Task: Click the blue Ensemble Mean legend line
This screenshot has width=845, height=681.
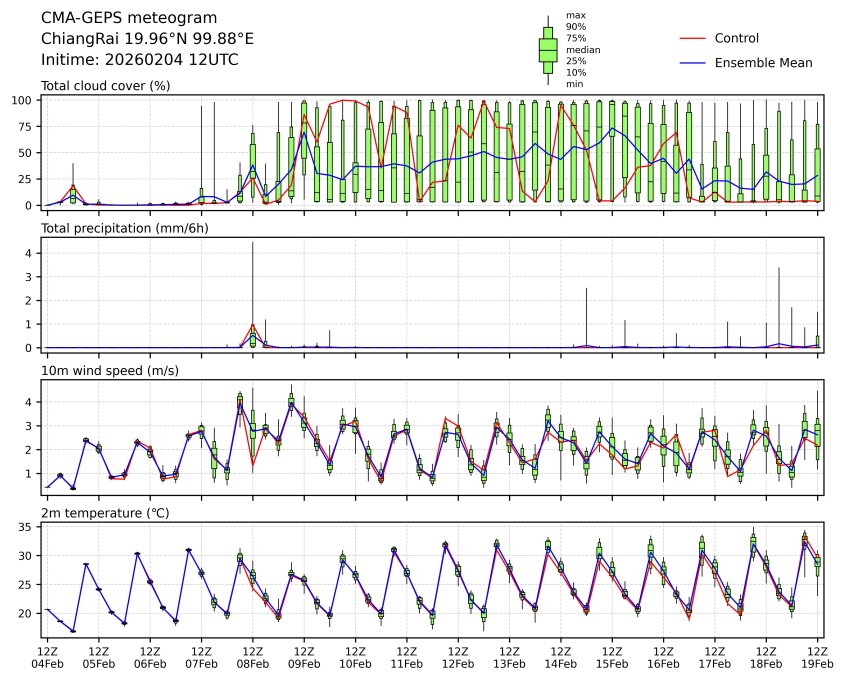Action: click(x=692, y=63)
